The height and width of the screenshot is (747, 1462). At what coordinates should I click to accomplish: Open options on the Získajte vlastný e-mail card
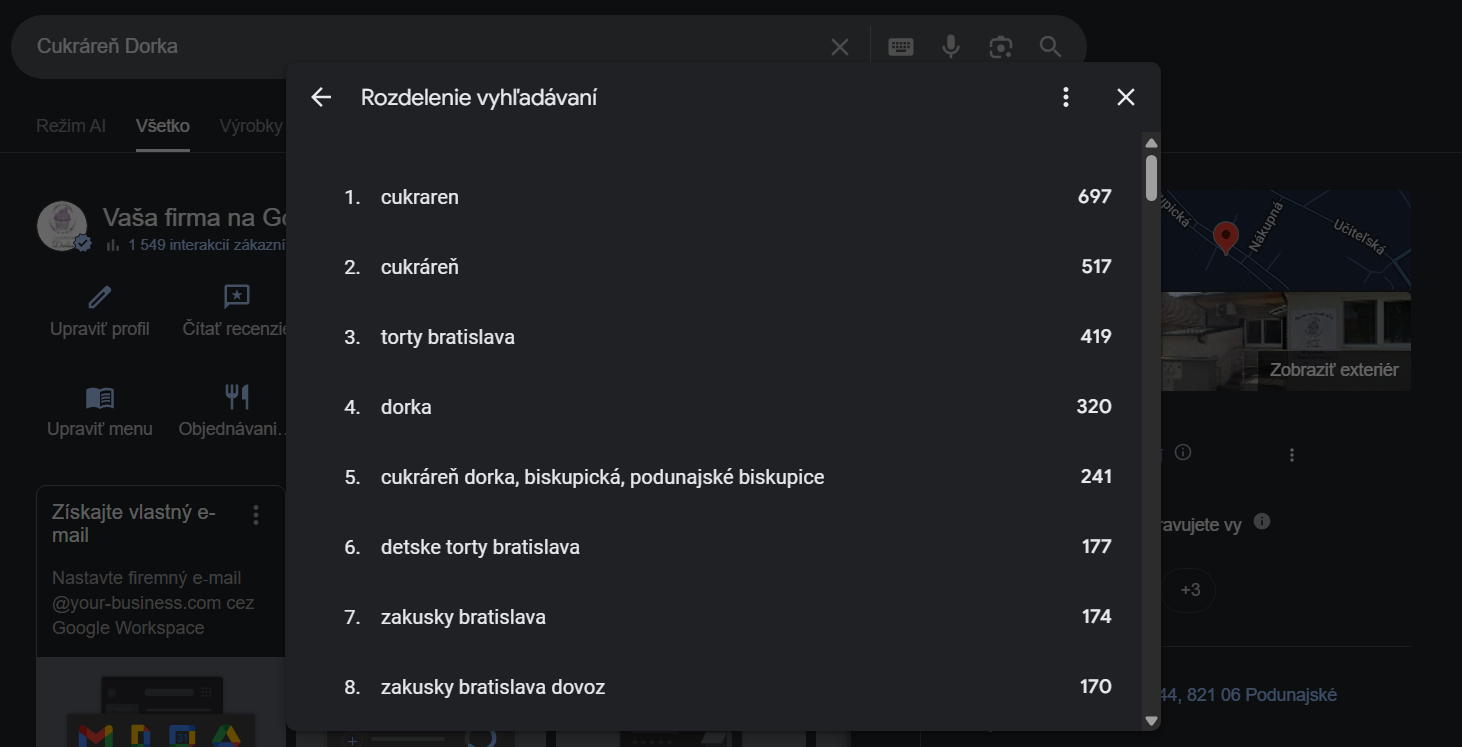256,514
